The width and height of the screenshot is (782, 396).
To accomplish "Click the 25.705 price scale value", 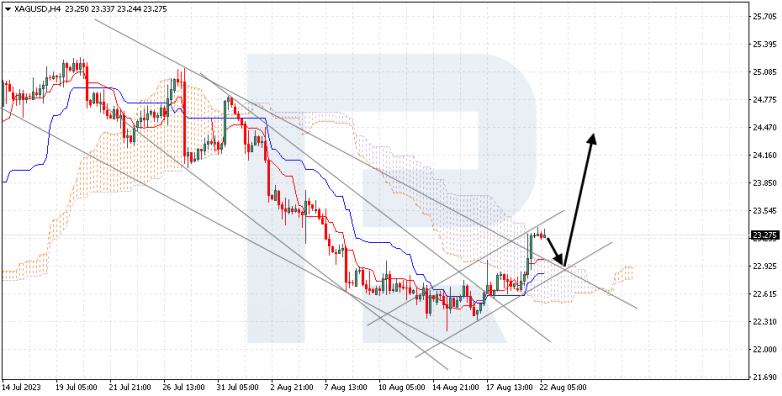I will (x=764, y=16).
